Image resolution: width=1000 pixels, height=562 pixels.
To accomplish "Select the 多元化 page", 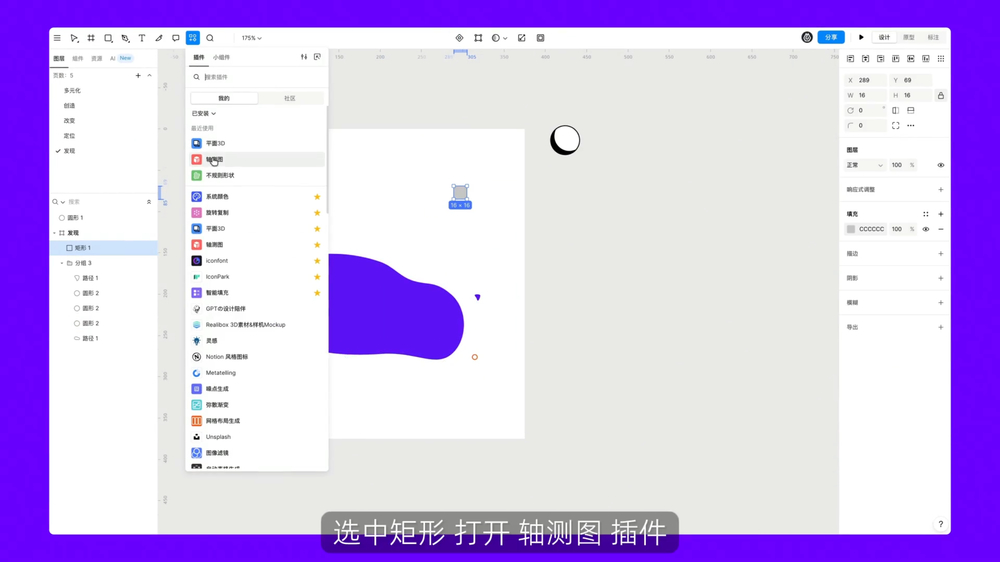I will [x=72, y=91].
